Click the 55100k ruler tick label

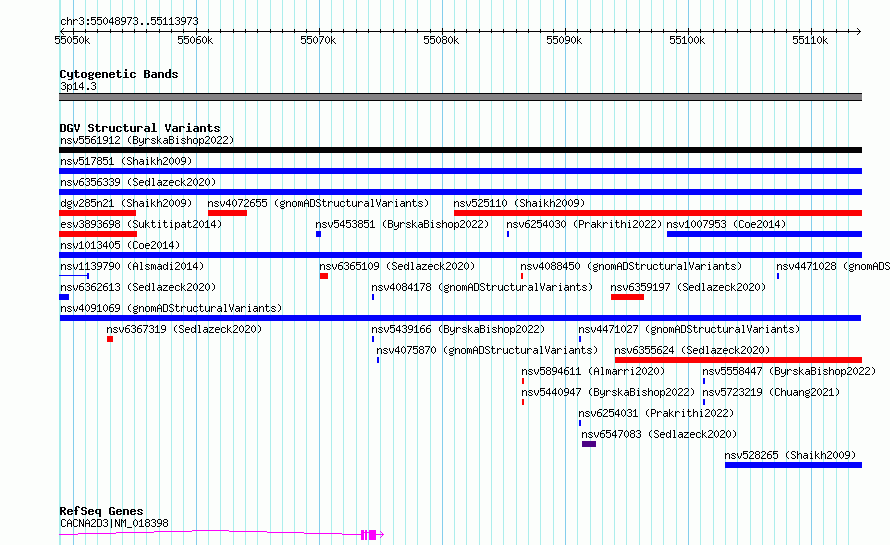(687, 40)
